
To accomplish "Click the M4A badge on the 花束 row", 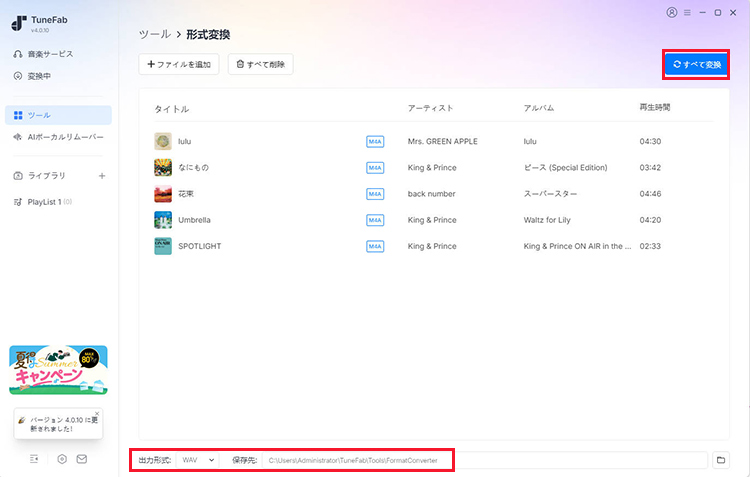I will pyautogui.click(x=375, y=194).
